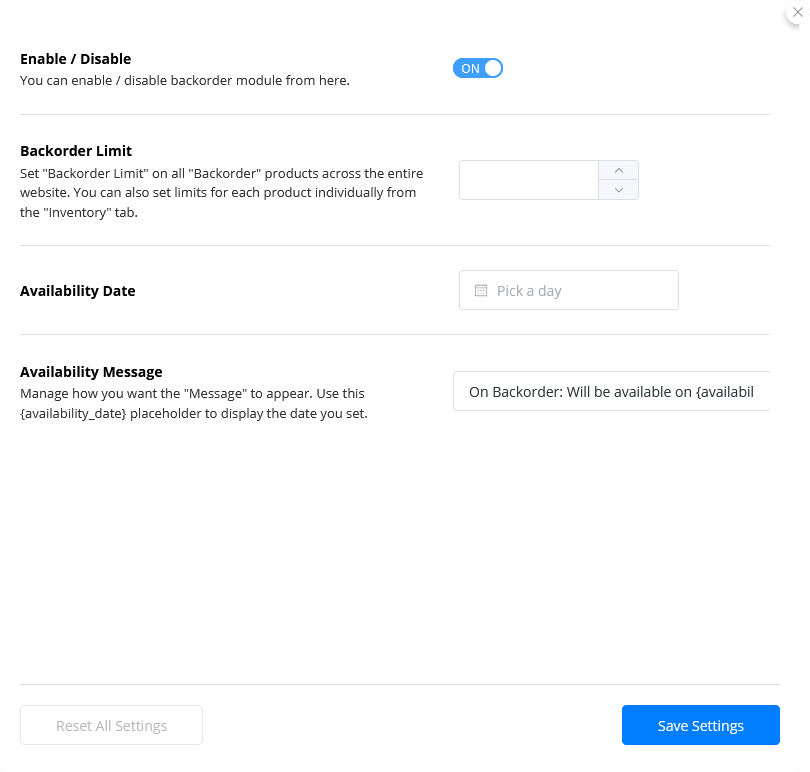Screen dimensions: 810x772
Task: Click the Availability Message heading
Action: (x=91, y=371)
